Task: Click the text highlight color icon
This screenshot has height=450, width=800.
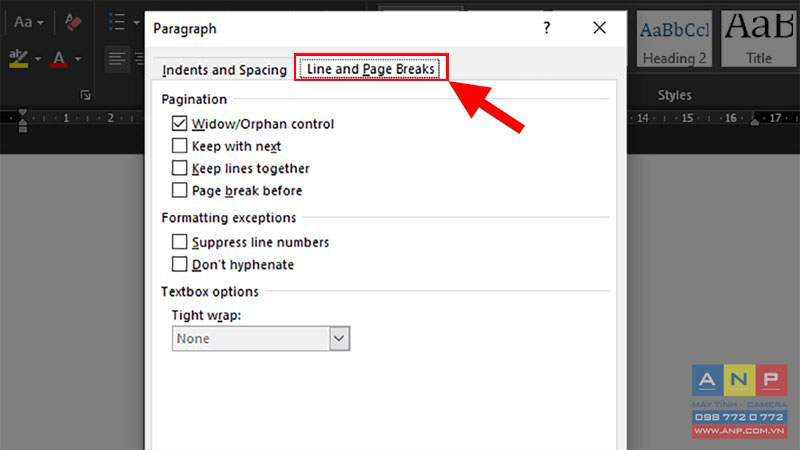Action: tap(19, 59)
